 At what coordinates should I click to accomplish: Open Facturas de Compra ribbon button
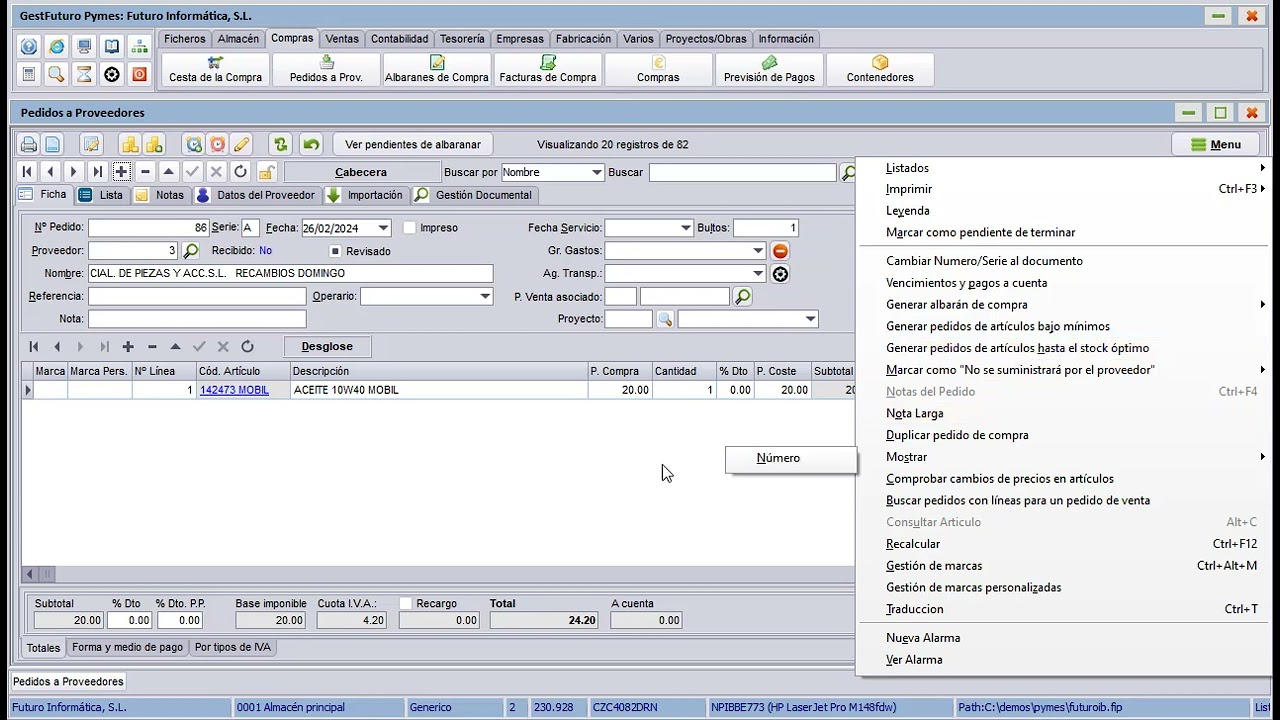[548, 69]
